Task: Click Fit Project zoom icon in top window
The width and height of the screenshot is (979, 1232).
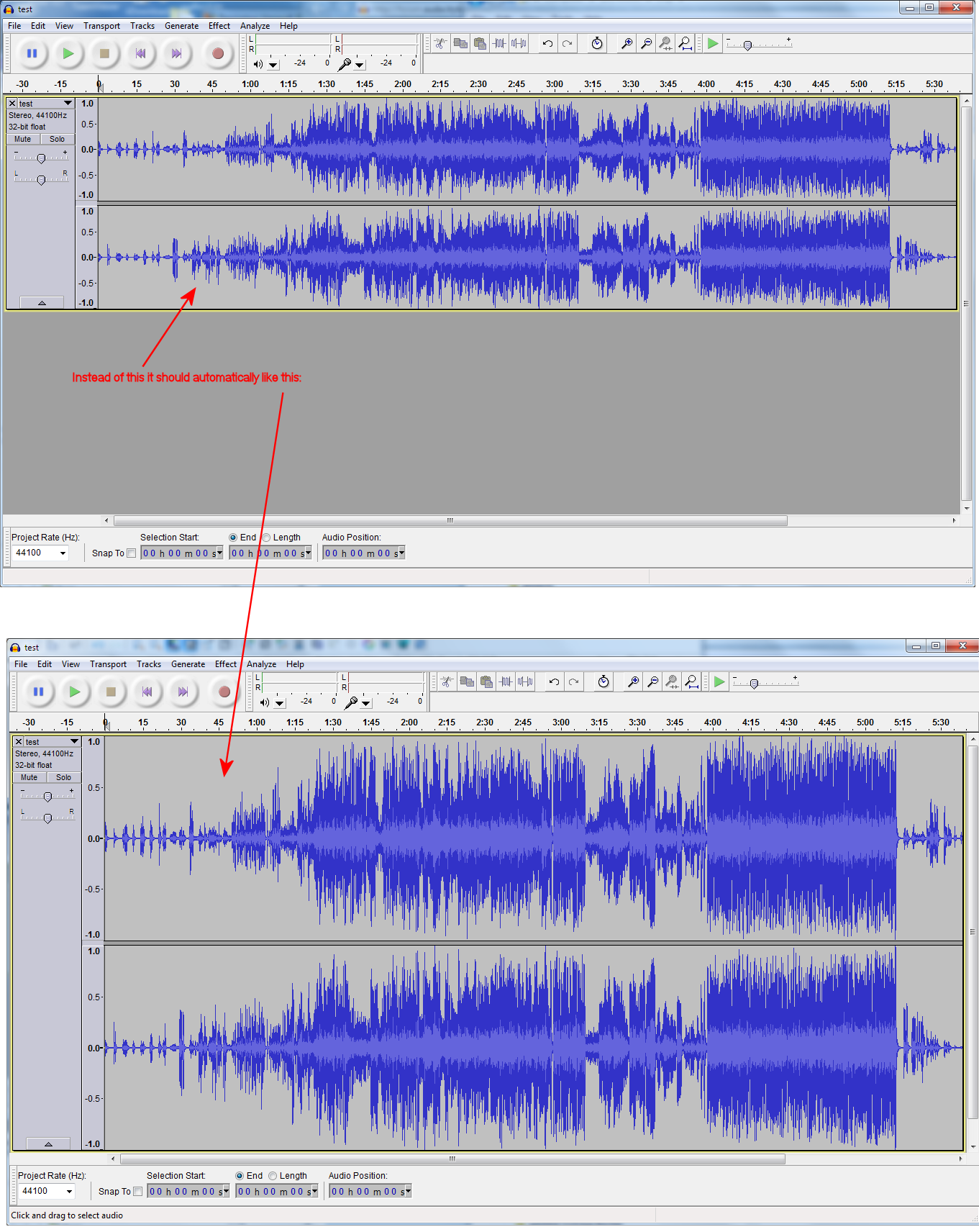Action: tap(685, 43)
